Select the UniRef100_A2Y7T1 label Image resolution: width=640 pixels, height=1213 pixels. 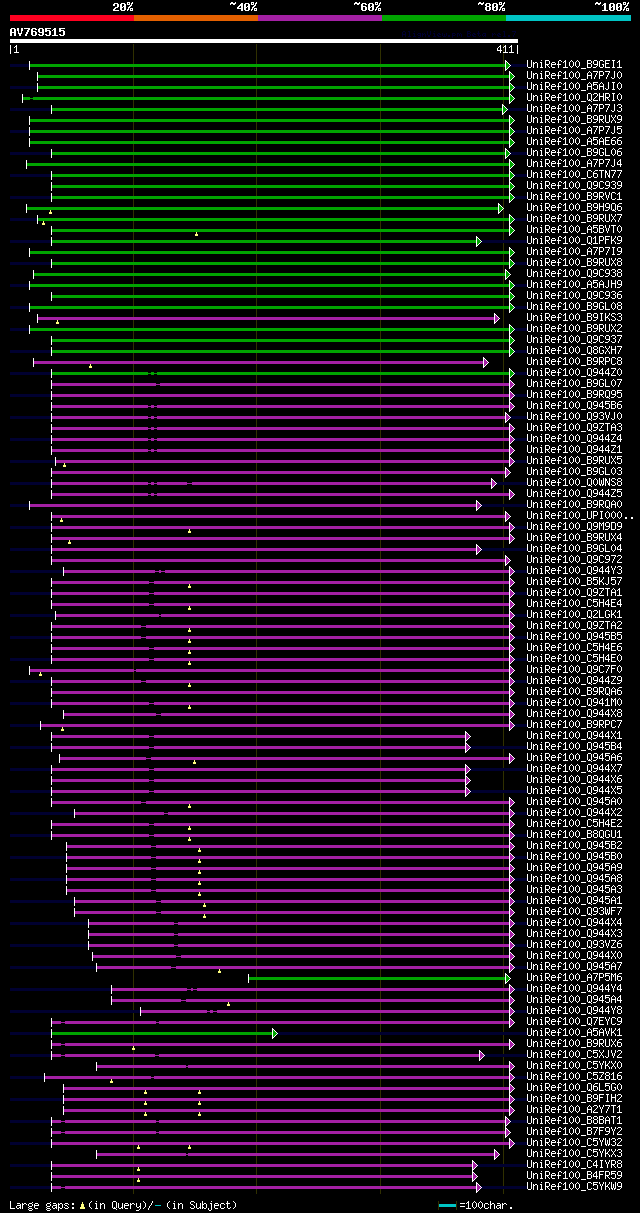pos(574,1110)
